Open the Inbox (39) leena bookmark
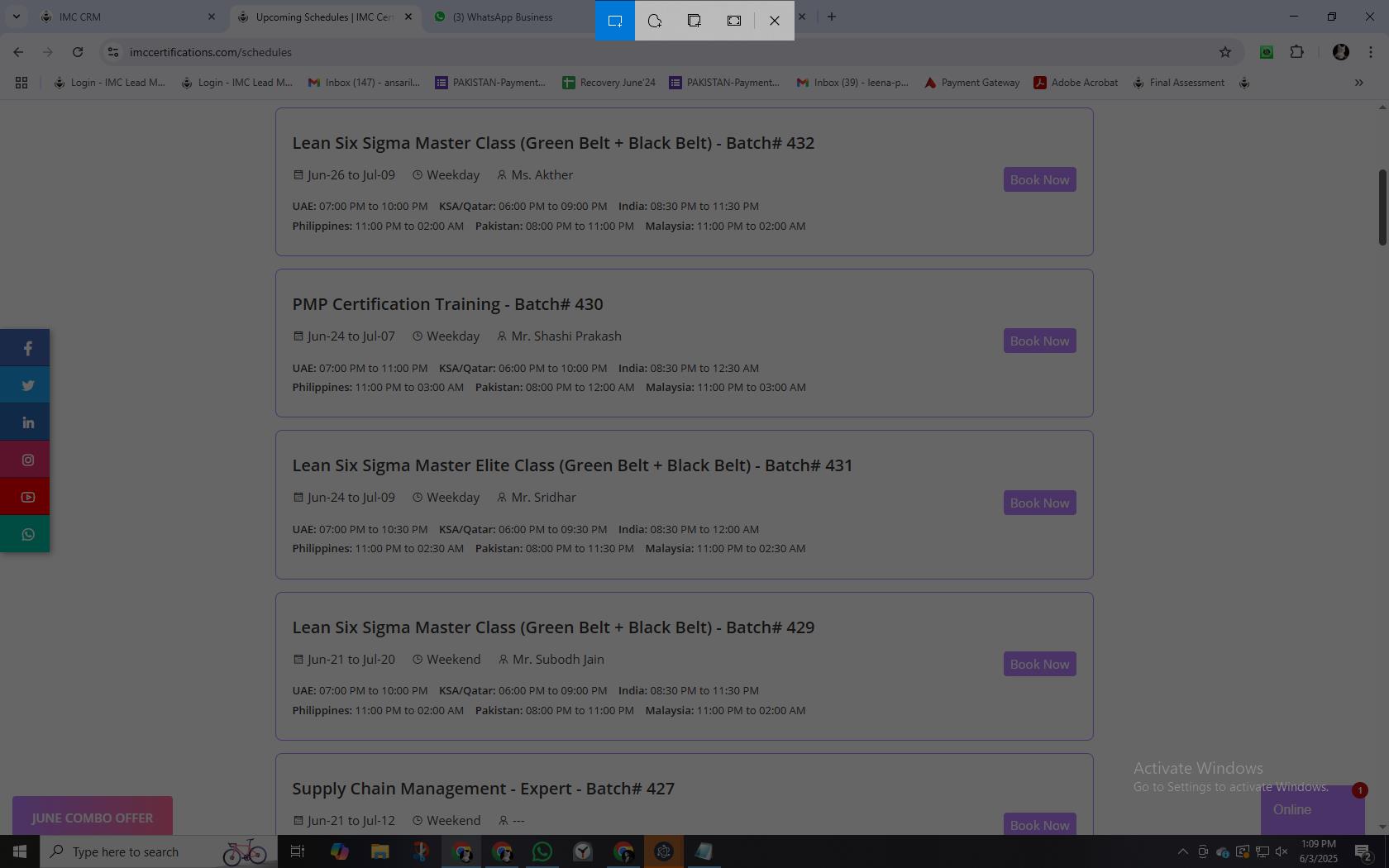The image size is (1389, 868). (852, 83)
